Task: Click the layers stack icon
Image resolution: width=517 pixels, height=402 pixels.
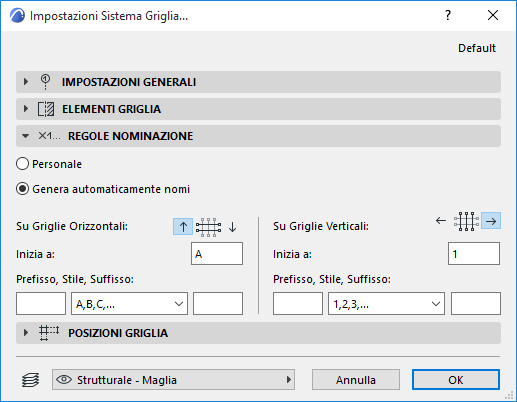Action: (30, 380)
